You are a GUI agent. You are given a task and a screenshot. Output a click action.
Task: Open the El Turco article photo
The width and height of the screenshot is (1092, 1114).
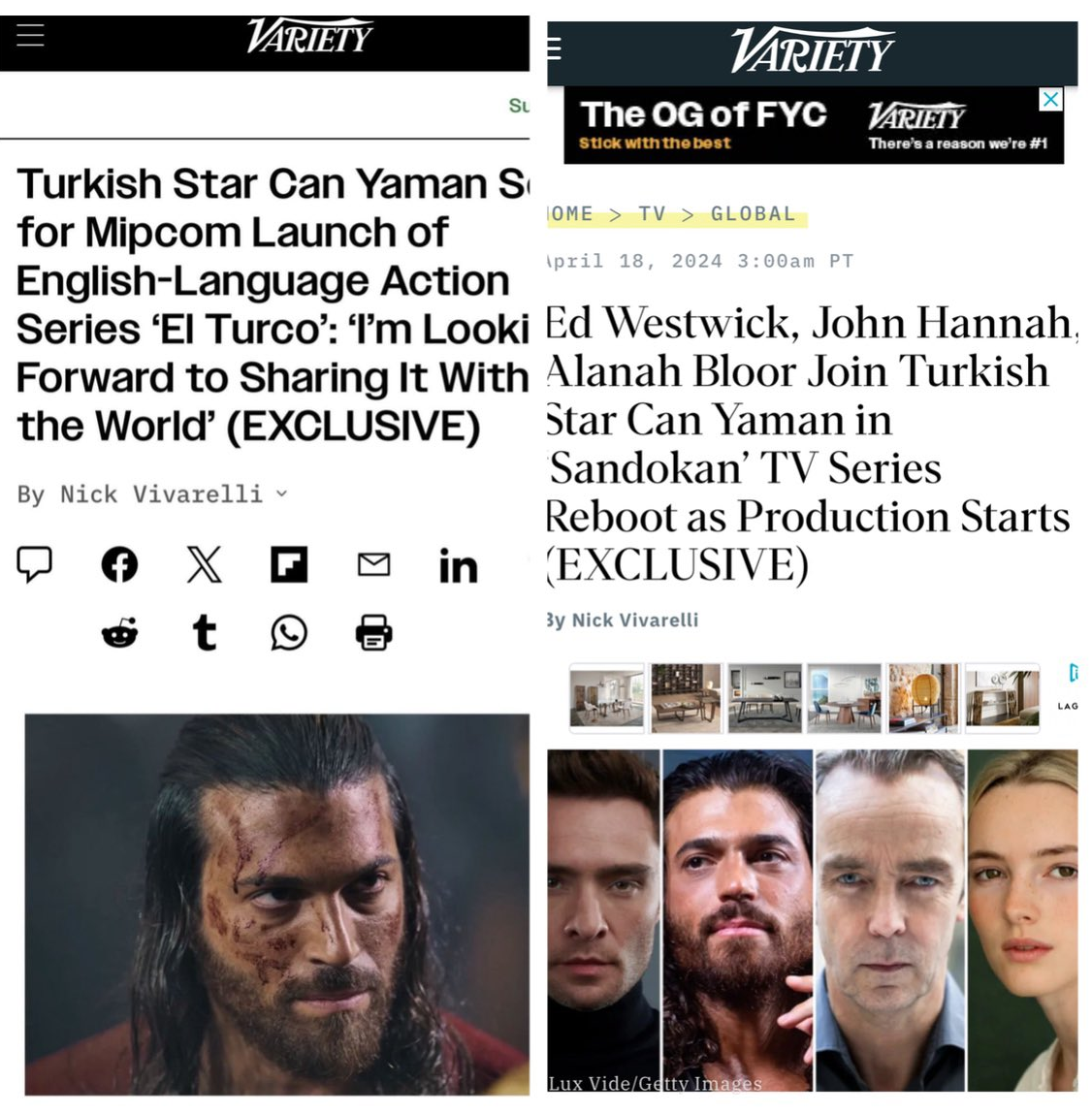point(277,905)
